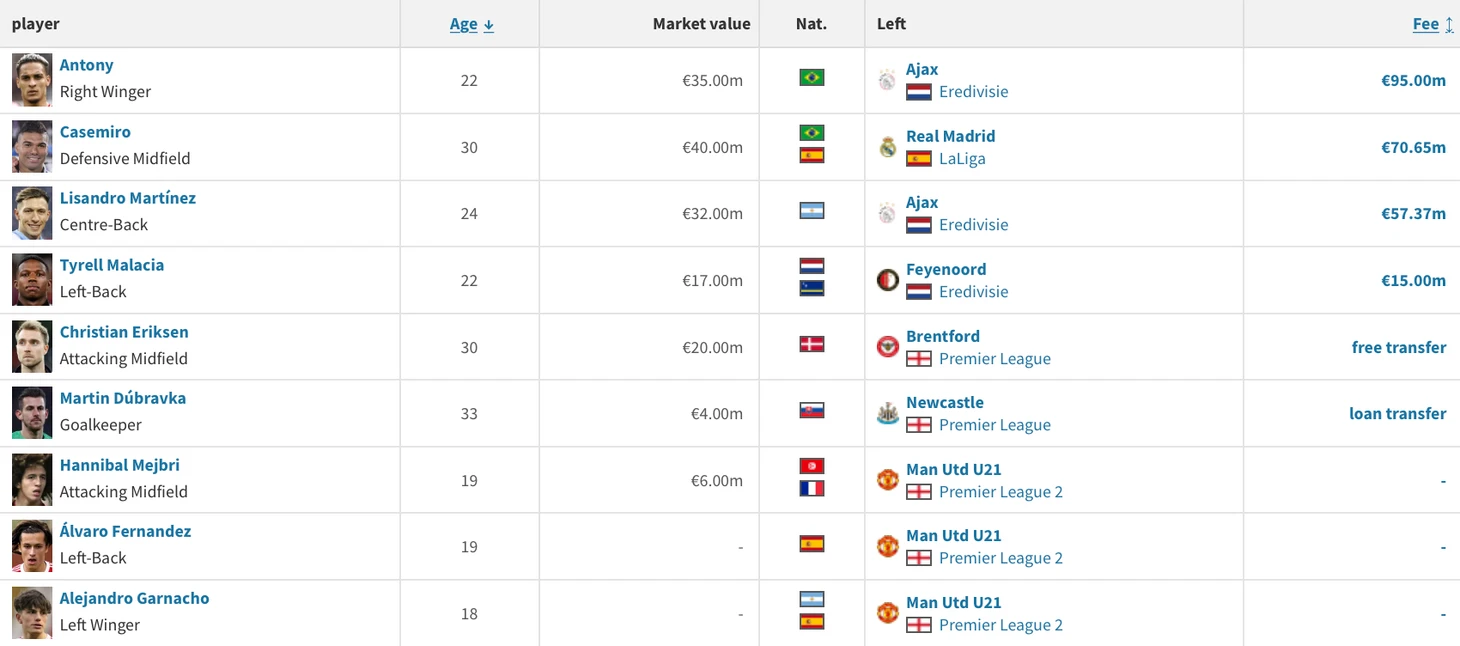
Task: Open the €95.00m fee transfer details
Action: click(x=1414, y=80)
